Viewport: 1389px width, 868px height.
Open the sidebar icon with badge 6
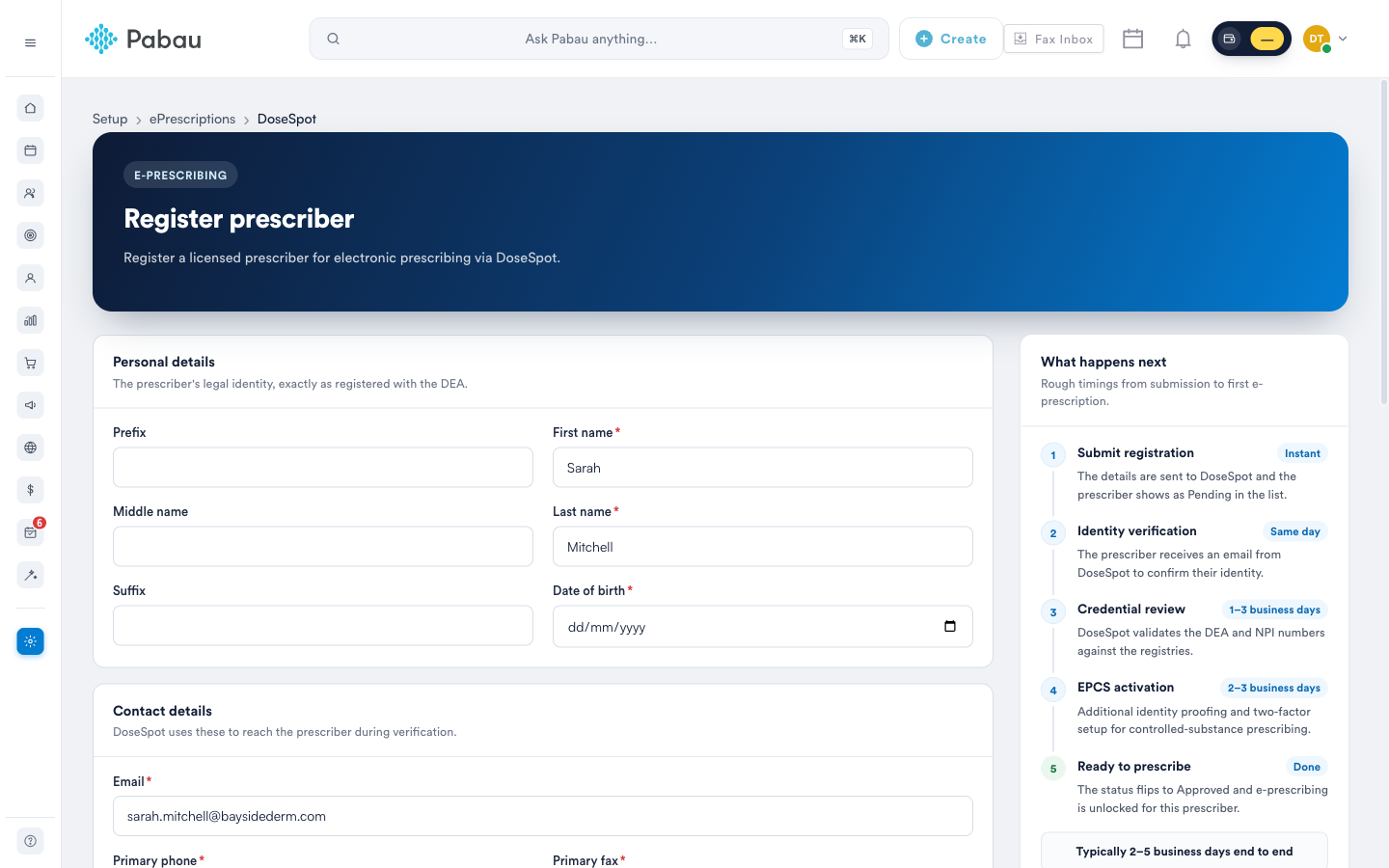tap(30, 532)
